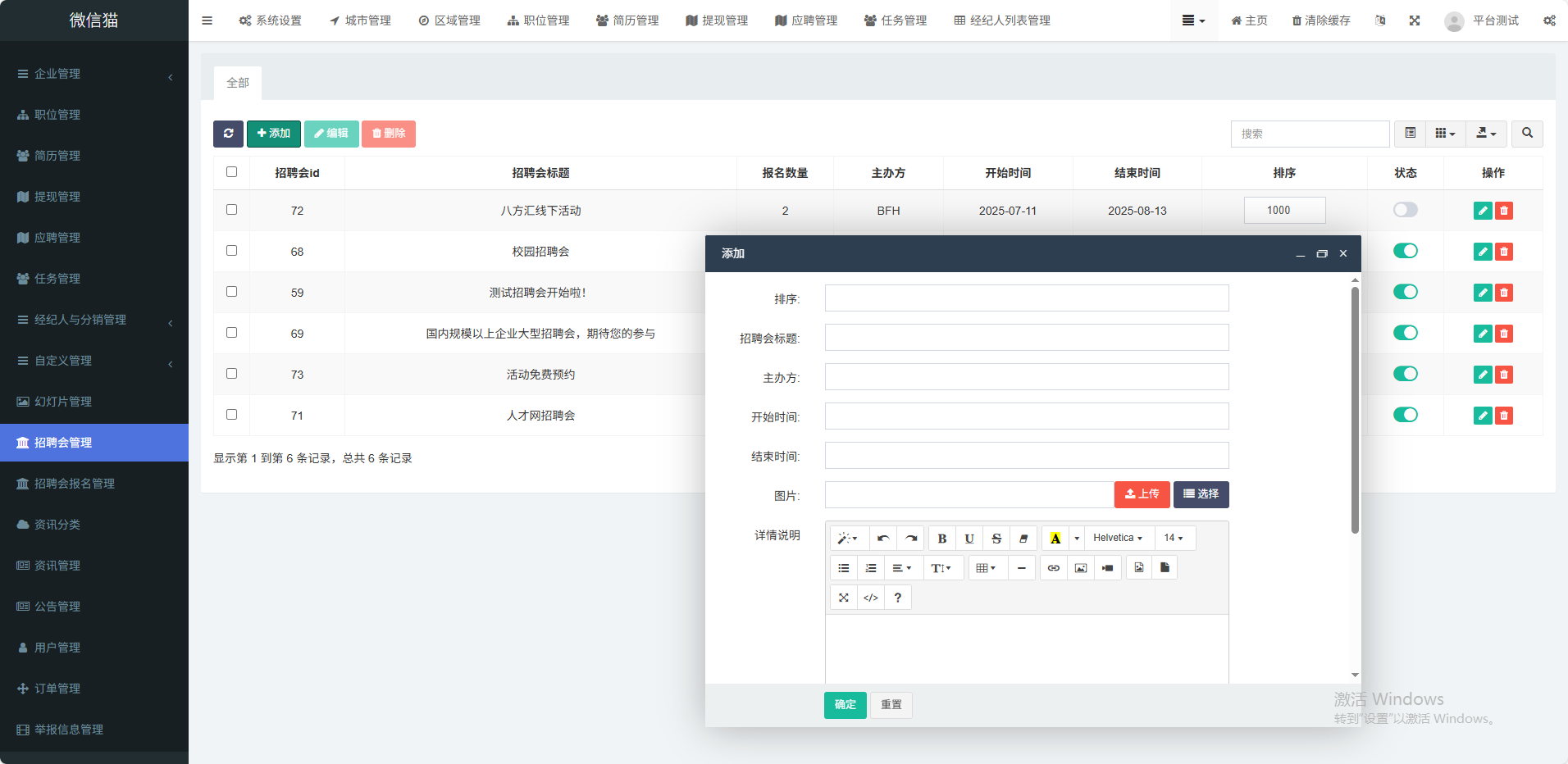Image resolution: width=1568 pixels, height=764 pixels.
Task: Expand the 企业管理 sidebar menu
Action: click(94, 74)
